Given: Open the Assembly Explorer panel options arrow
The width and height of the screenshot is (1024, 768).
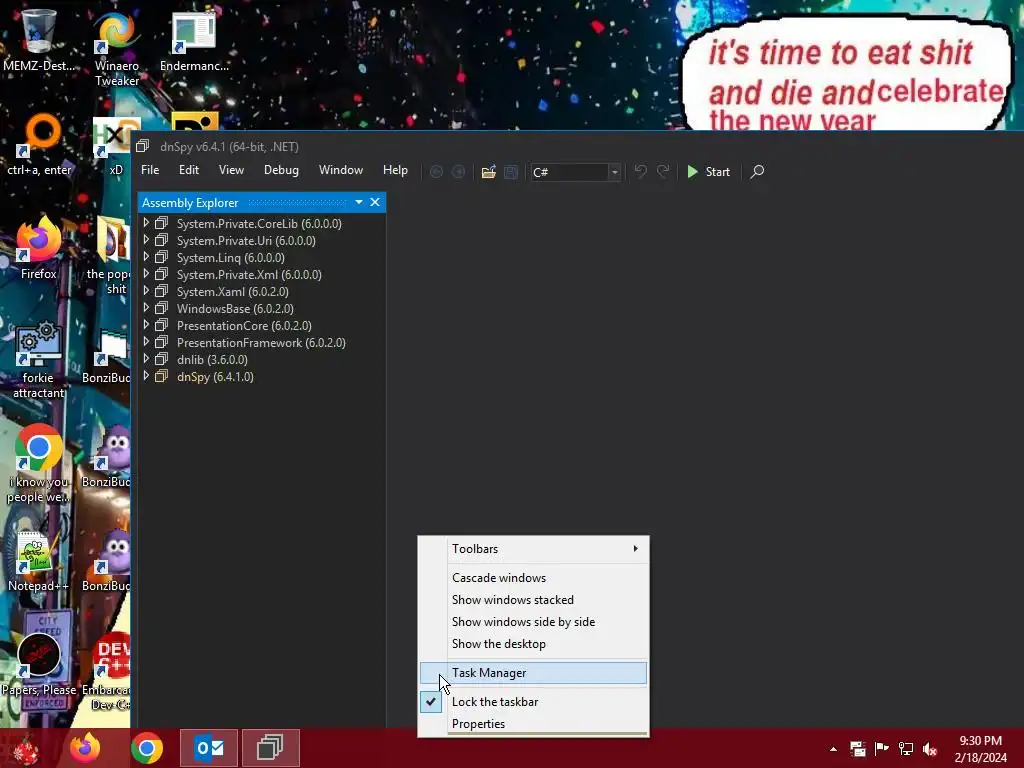Looking at the screenshot, I should [359, 202].
